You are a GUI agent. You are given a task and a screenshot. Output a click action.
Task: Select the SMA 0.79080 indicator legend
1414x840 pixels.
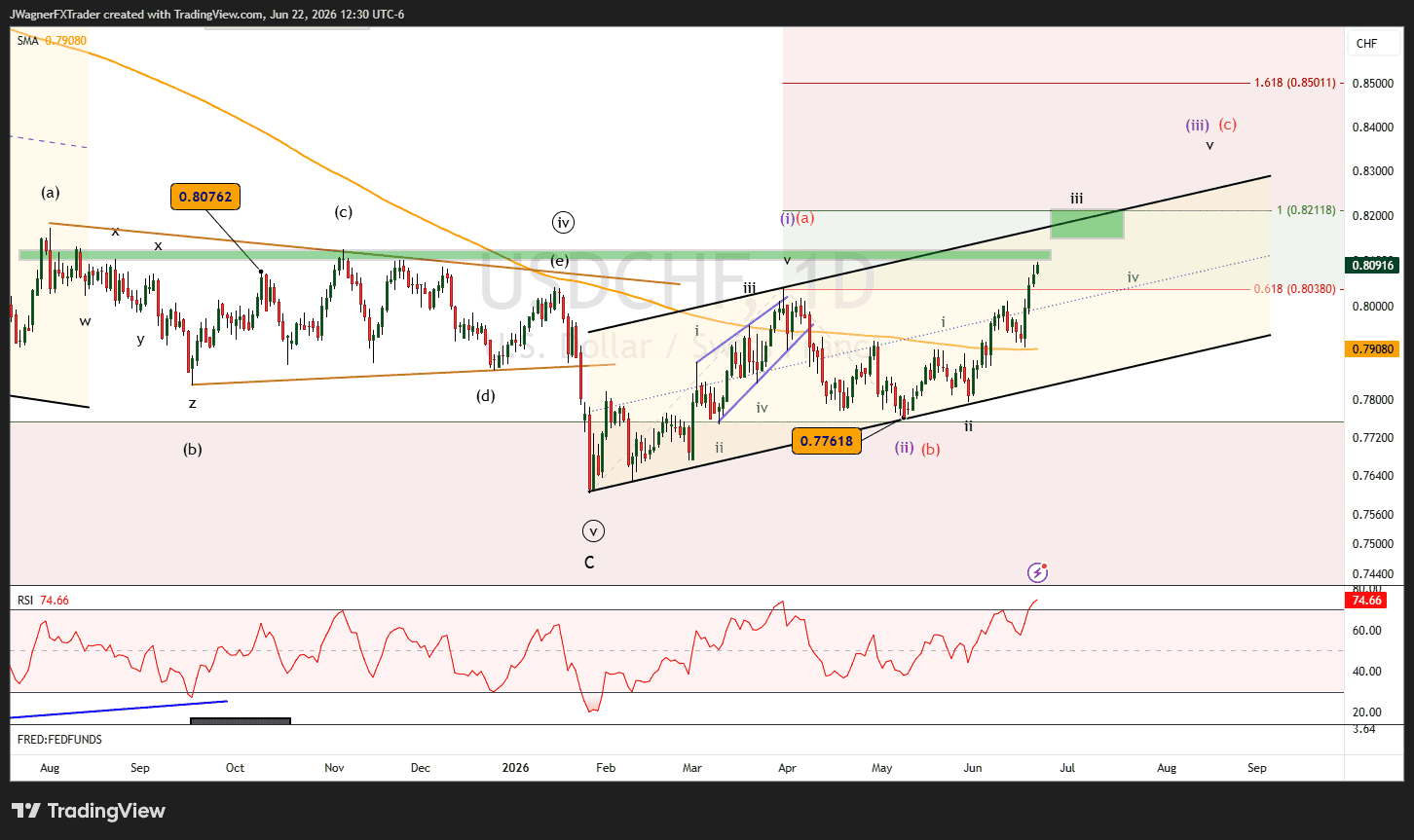52,41
